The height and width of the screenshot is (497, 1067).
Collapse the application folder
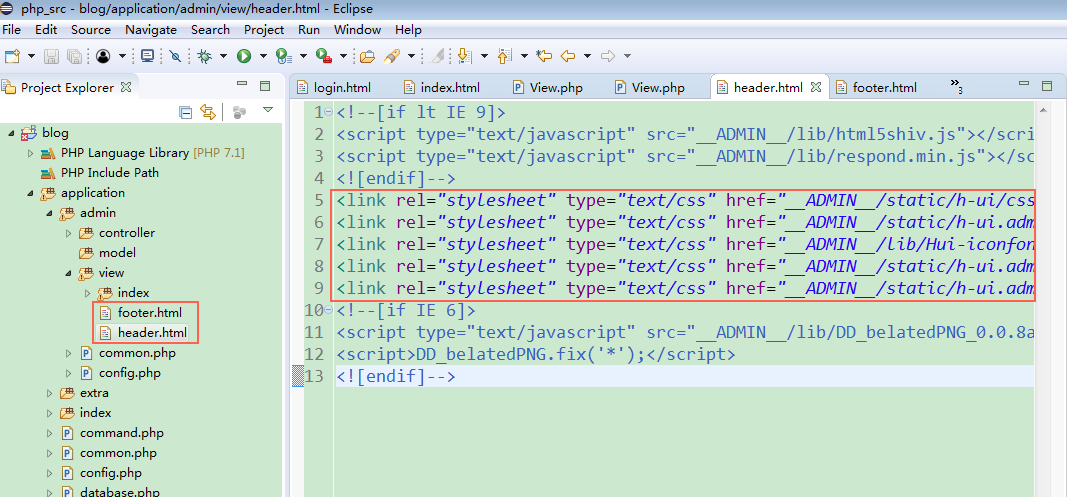[30, 193]
